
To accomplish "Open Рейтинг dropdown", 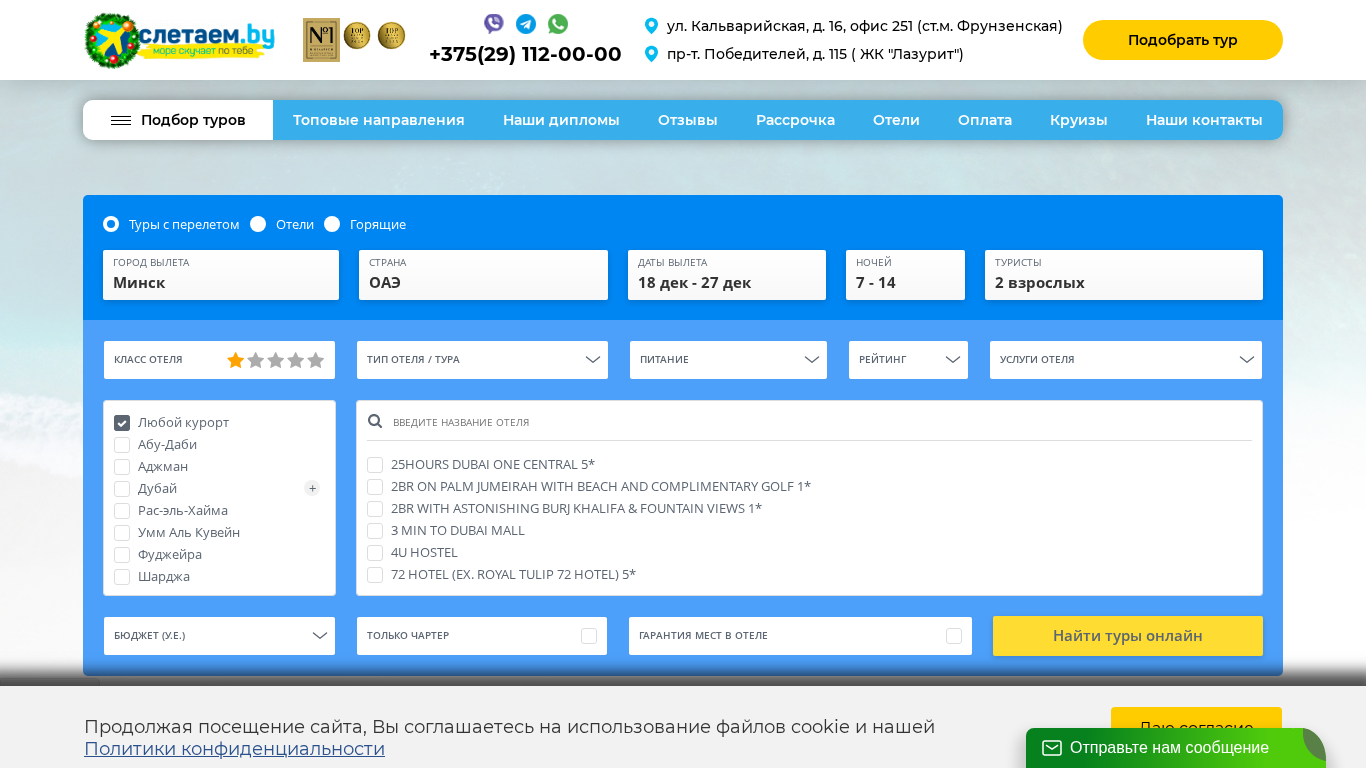I will click(908, 360).
